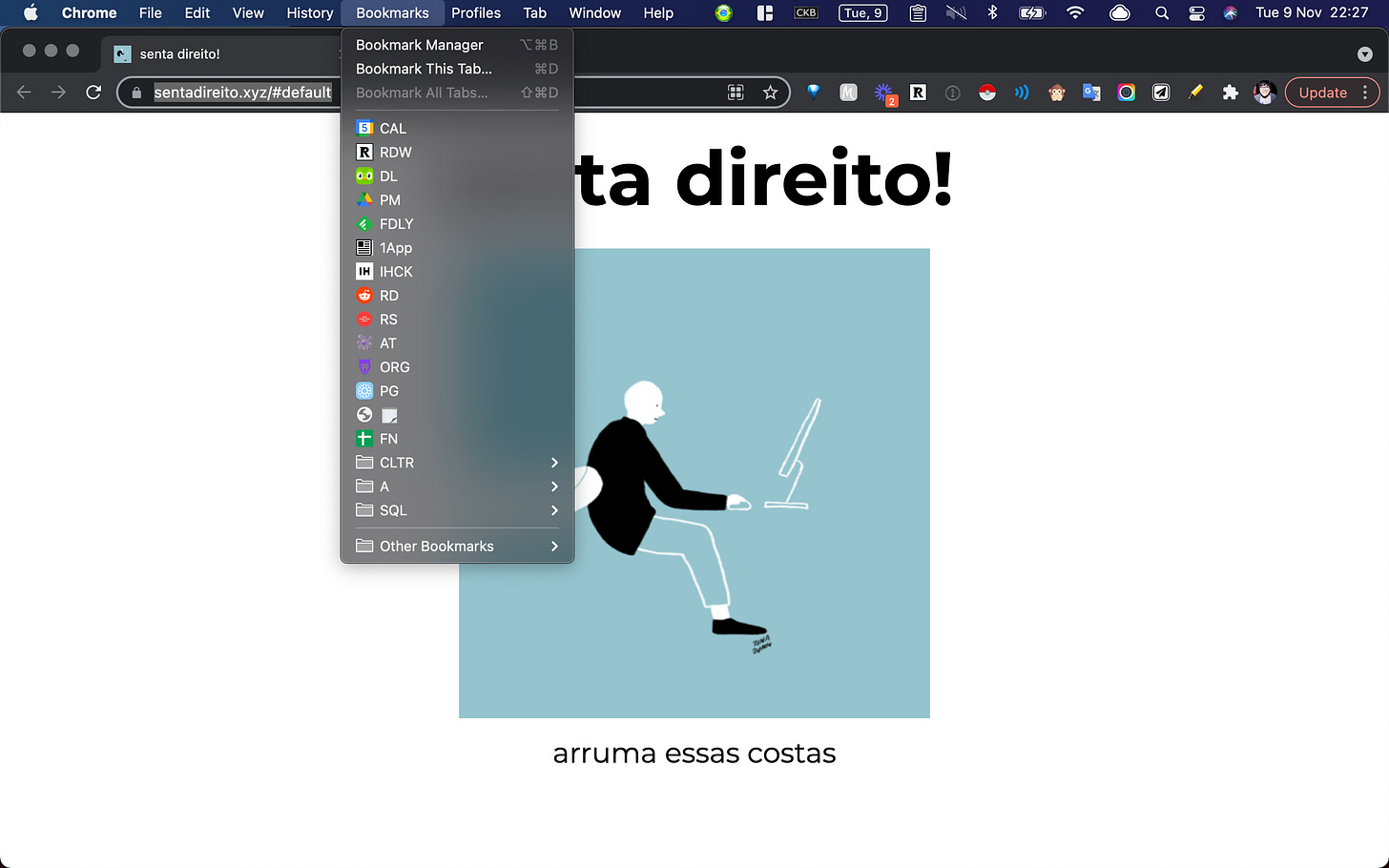Open the PG bookmark
The image size is (1389, 868).
click(457, 390)
